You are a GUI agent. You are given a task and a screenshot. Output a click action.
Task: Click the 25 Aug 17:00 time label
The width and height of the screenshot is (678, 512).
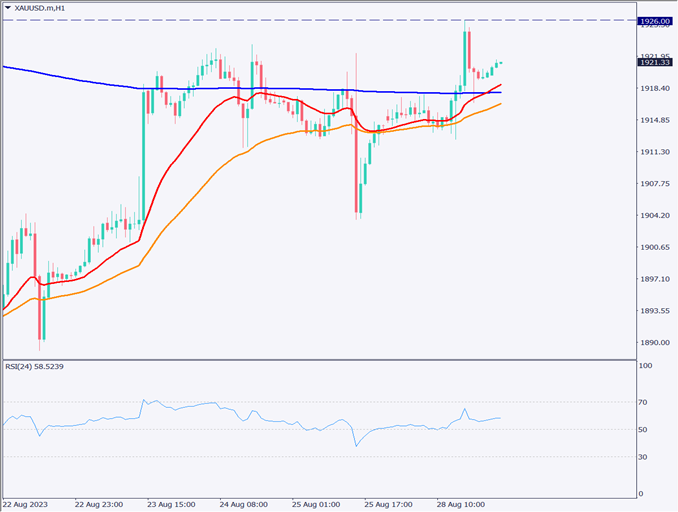(390, 505)
